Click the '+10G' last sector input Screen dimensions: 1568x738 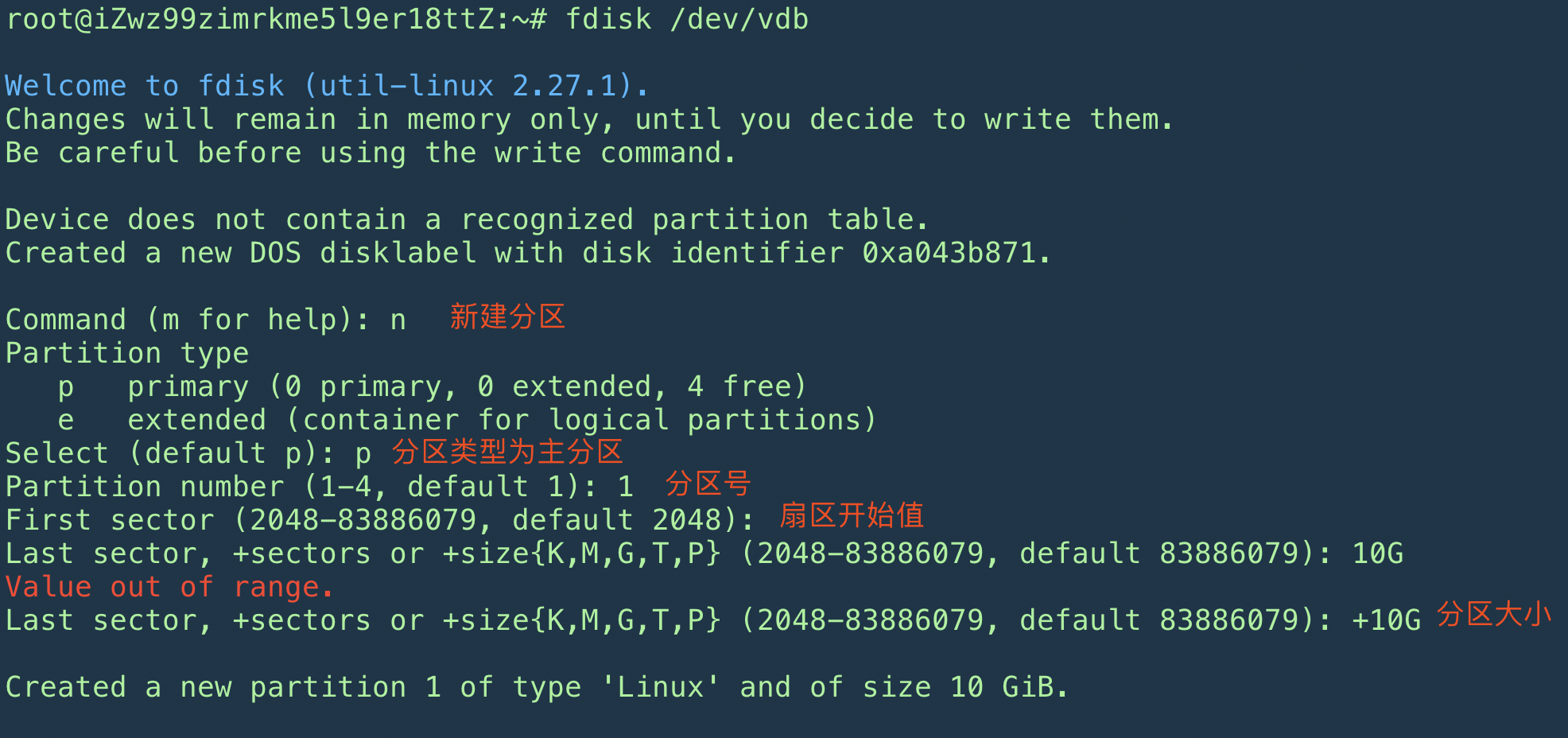click(1386, 620)
